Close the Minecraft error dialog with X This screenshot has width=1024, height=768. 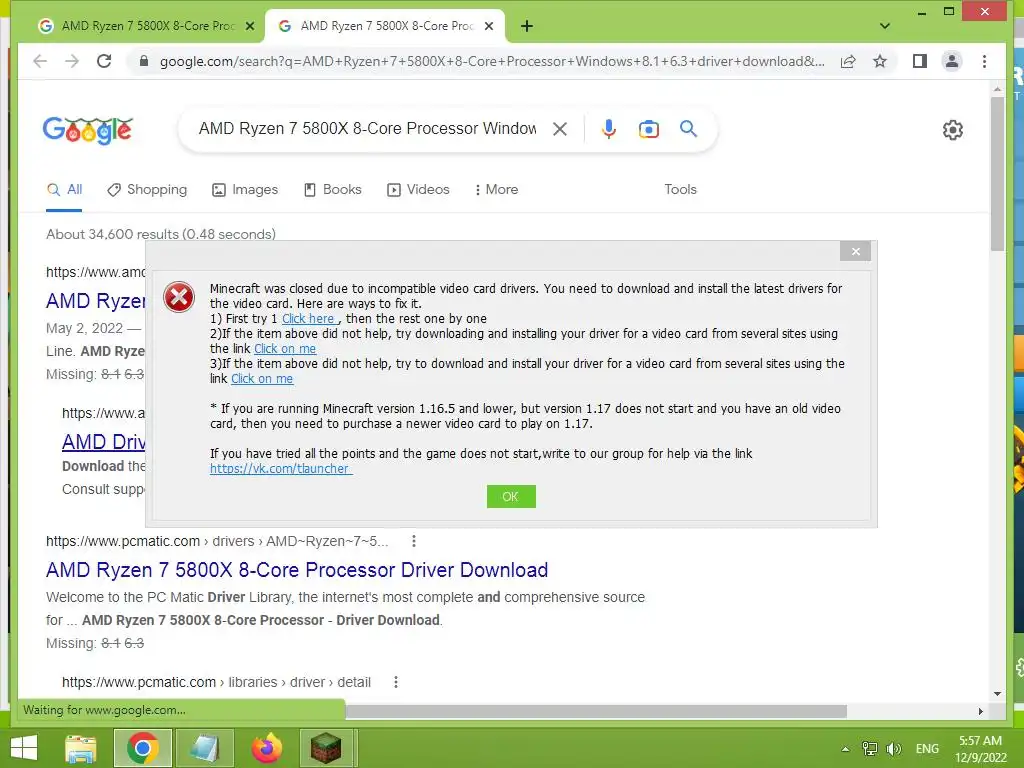[856, 251]
